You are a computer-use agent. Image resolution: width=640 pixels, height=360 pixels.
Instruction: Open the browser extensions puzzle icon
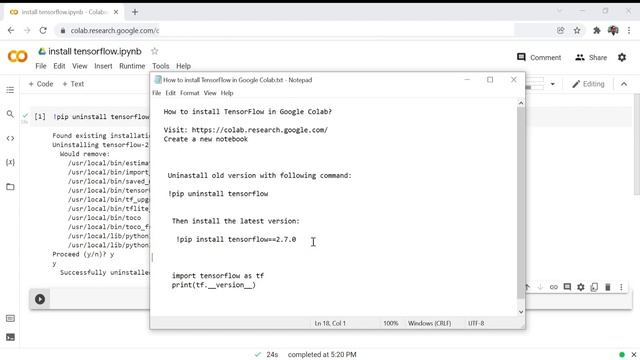pos(597,31)
